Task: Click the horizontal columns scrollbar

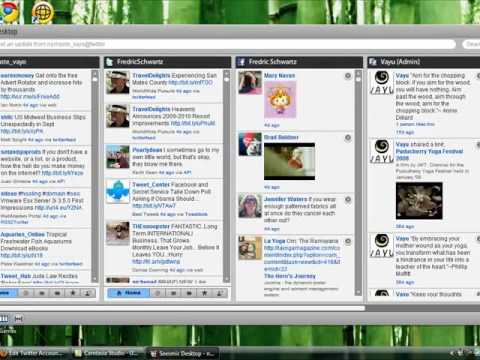Action: 182,308
